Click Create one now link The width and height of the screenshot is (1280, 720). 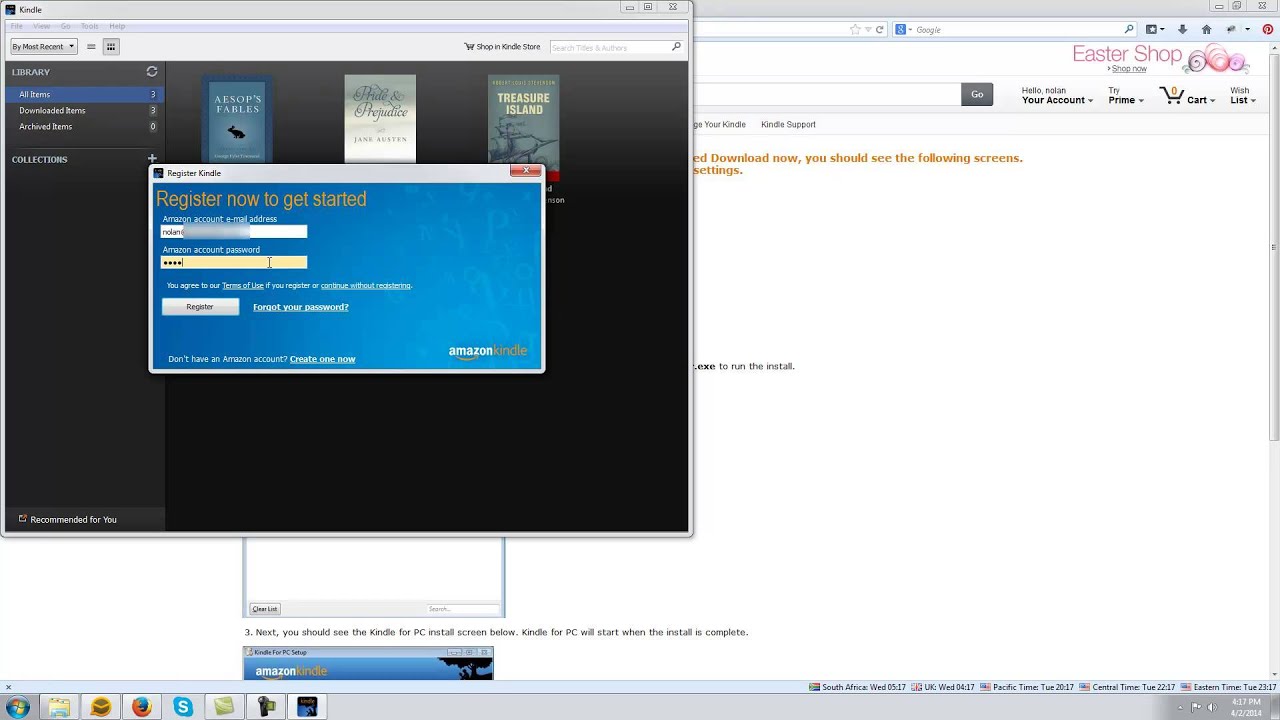(x=322, y=359)
